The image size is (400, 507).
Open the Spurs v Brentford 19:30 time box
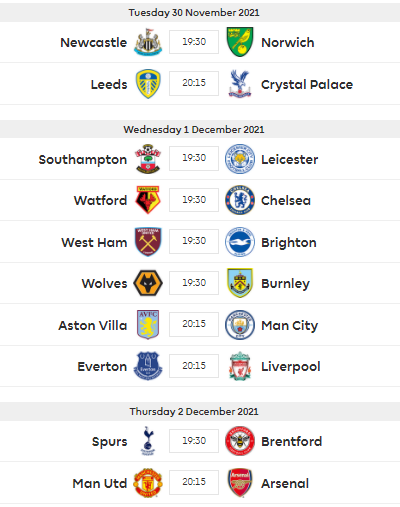(x=194, y=441)
